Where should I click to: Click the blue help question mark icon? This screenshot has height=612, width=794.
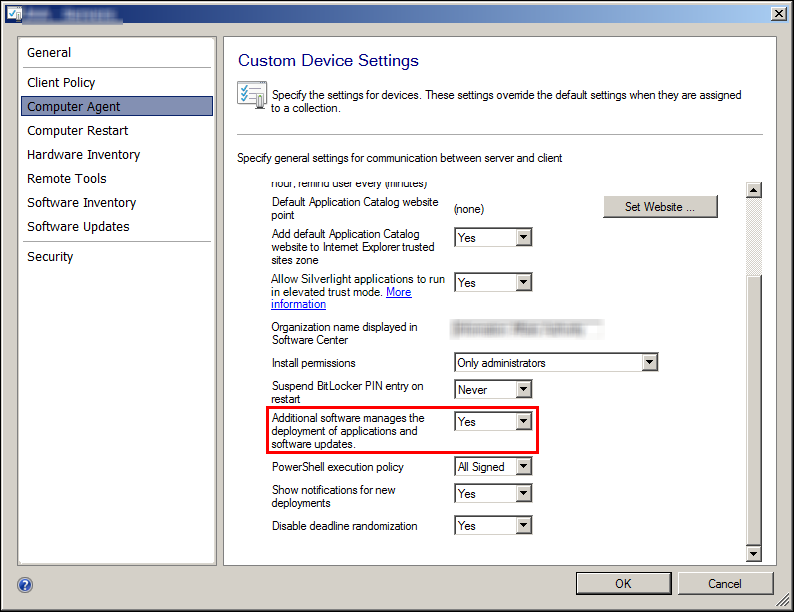click(25, 585)
